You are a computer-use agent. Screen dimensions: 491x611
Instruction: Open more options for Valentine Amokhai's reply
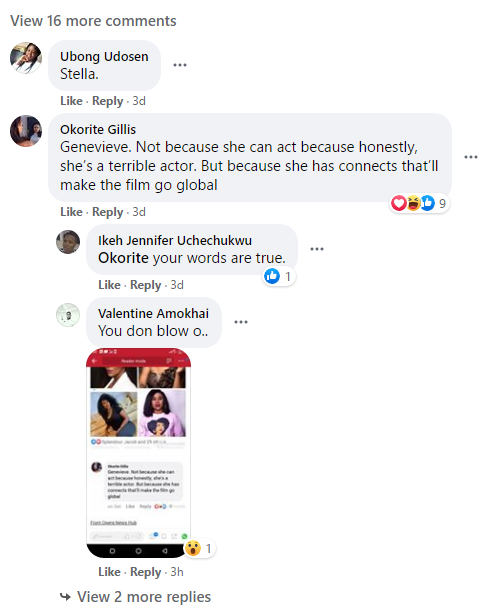(x=241, y=322)
